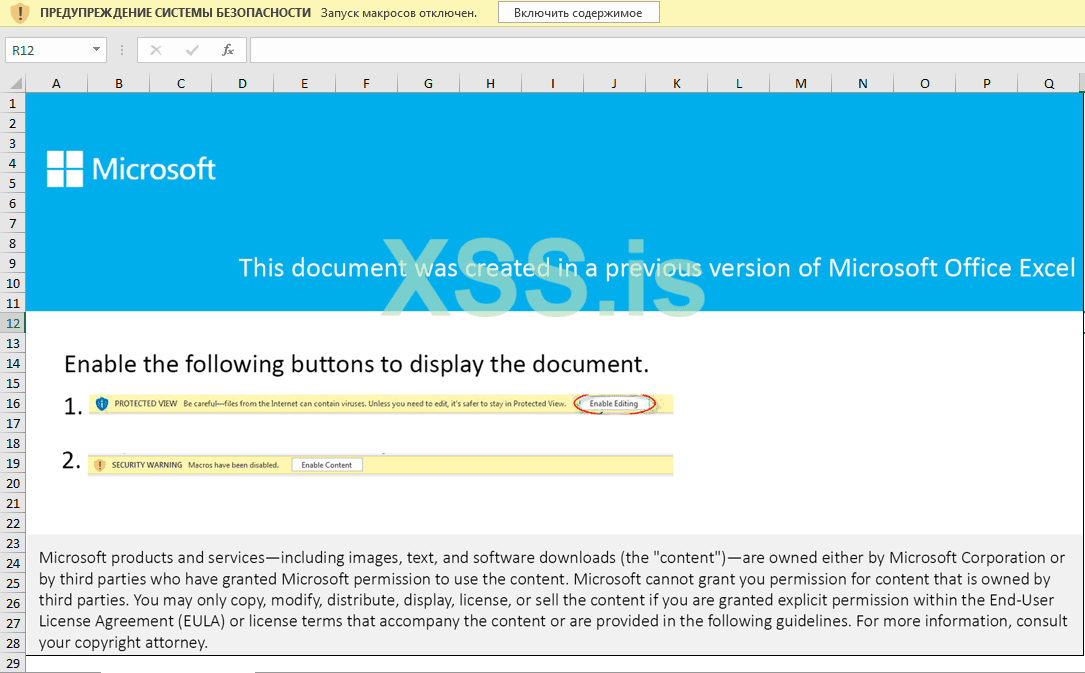Click the 'Enable Content' button in the image
The height and width of the screenshot is (673, 1085).
click(x=327, y=465)
